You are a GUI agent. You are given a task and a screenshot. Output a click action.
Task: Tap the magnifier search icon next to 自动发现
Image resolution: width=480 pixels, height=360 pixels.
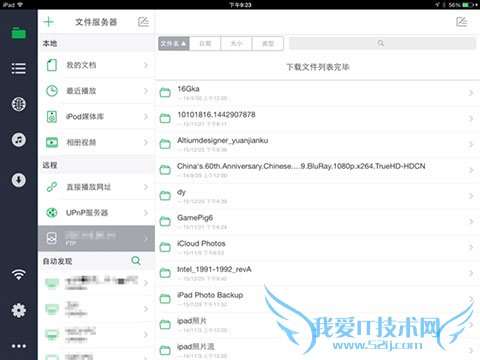(x=136, y=261)
